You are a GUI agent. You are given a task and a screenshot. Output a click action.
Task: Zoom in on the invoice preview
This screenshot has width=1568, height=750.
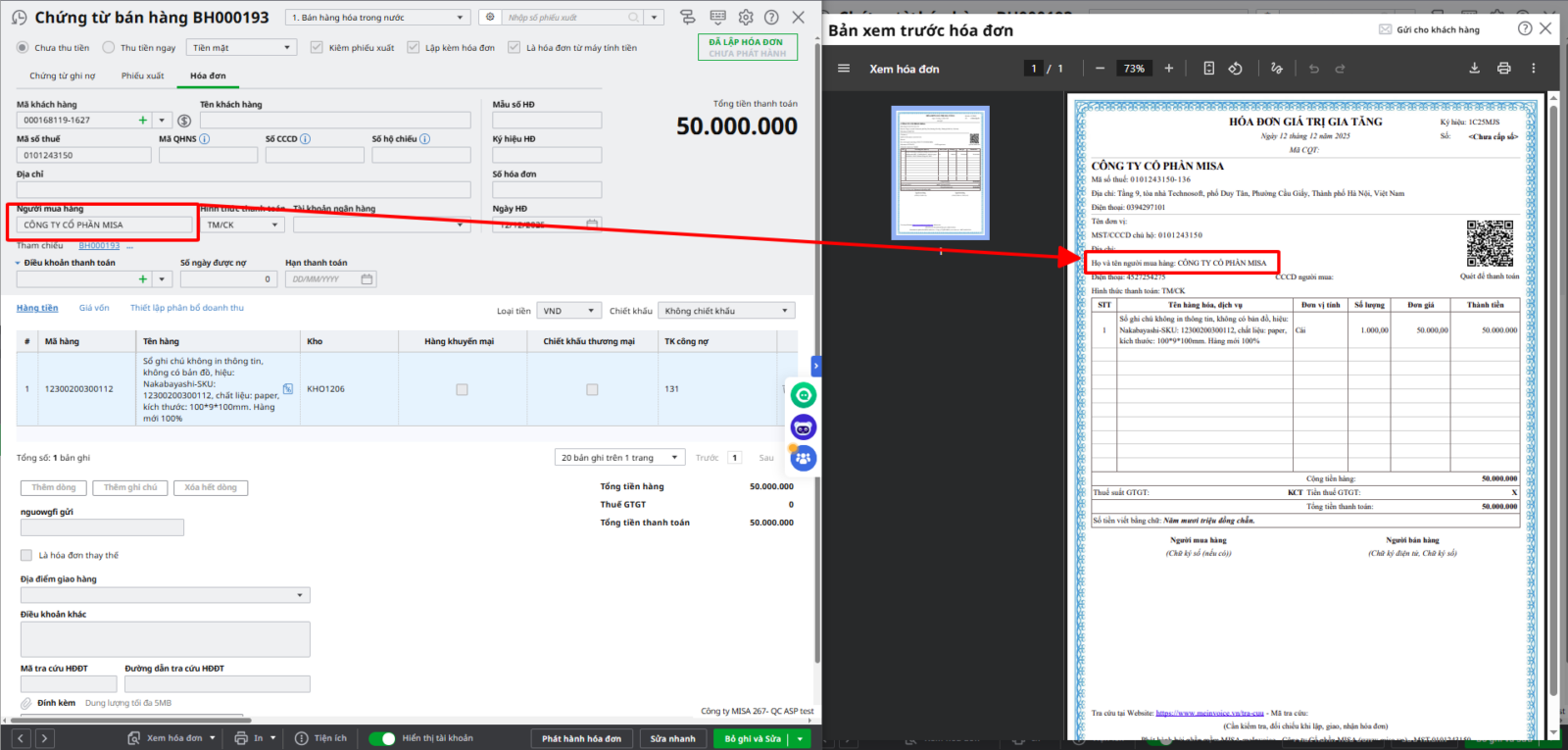(1168, 69)
